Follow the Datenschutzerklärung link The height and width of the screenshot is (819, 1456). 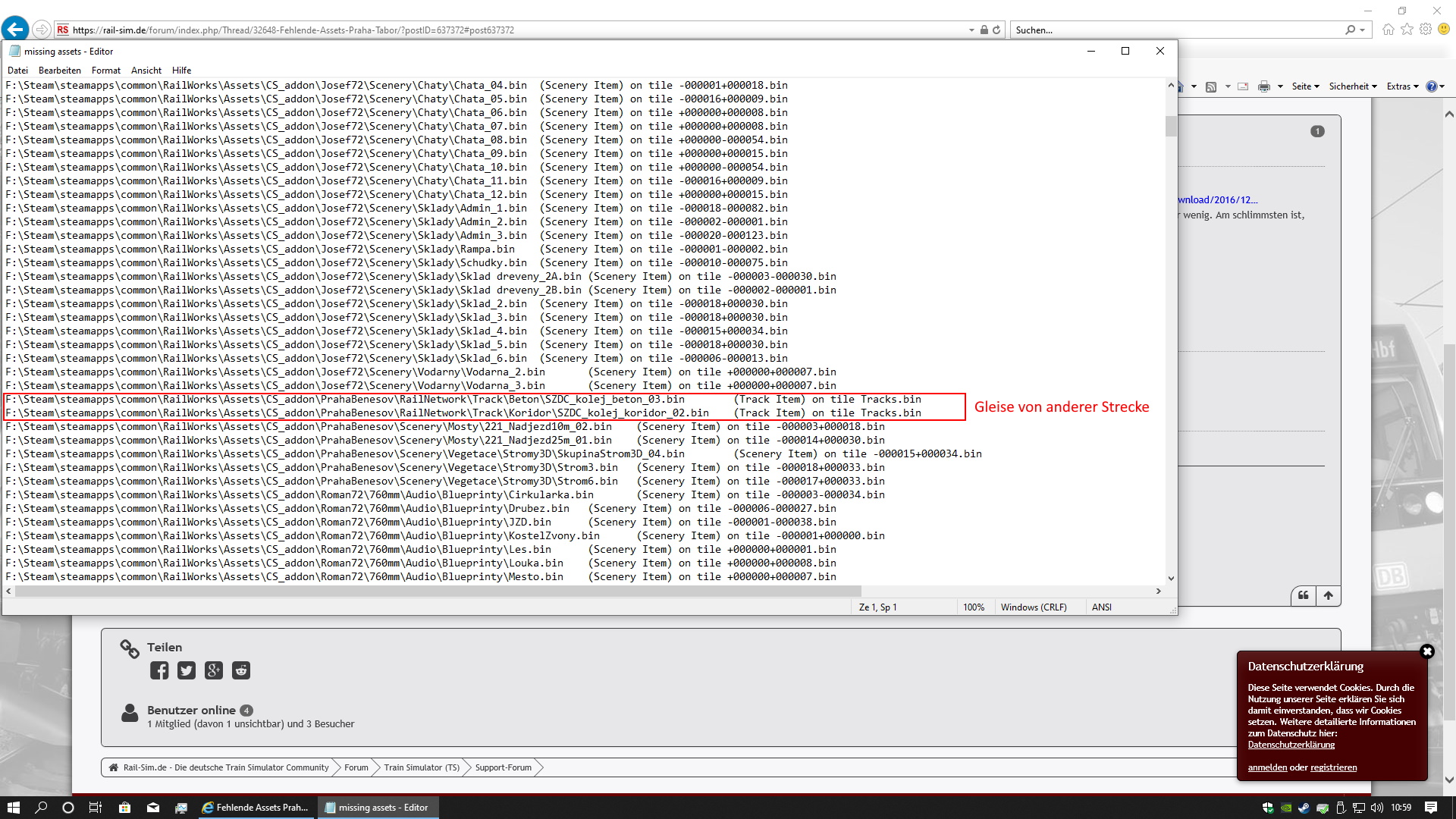tap(1291, 745)
